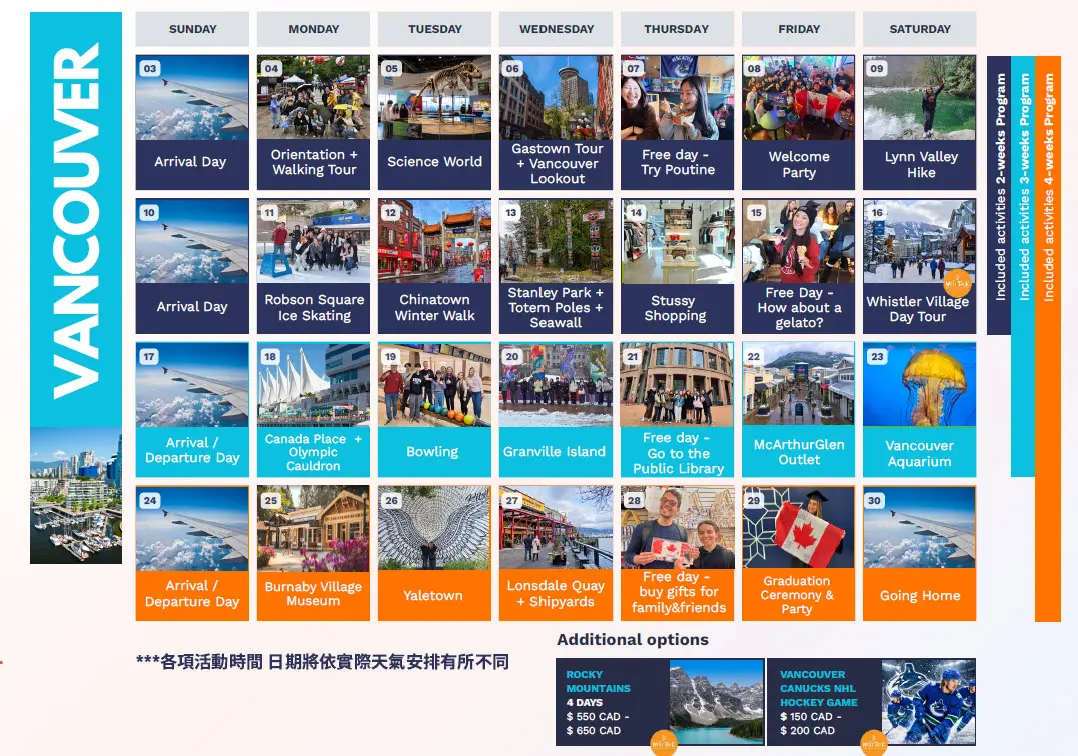Click orange badge on Rocky Mountains card
The height and width of the screenshot is (756, 1078).
click(x=664, y=743)
